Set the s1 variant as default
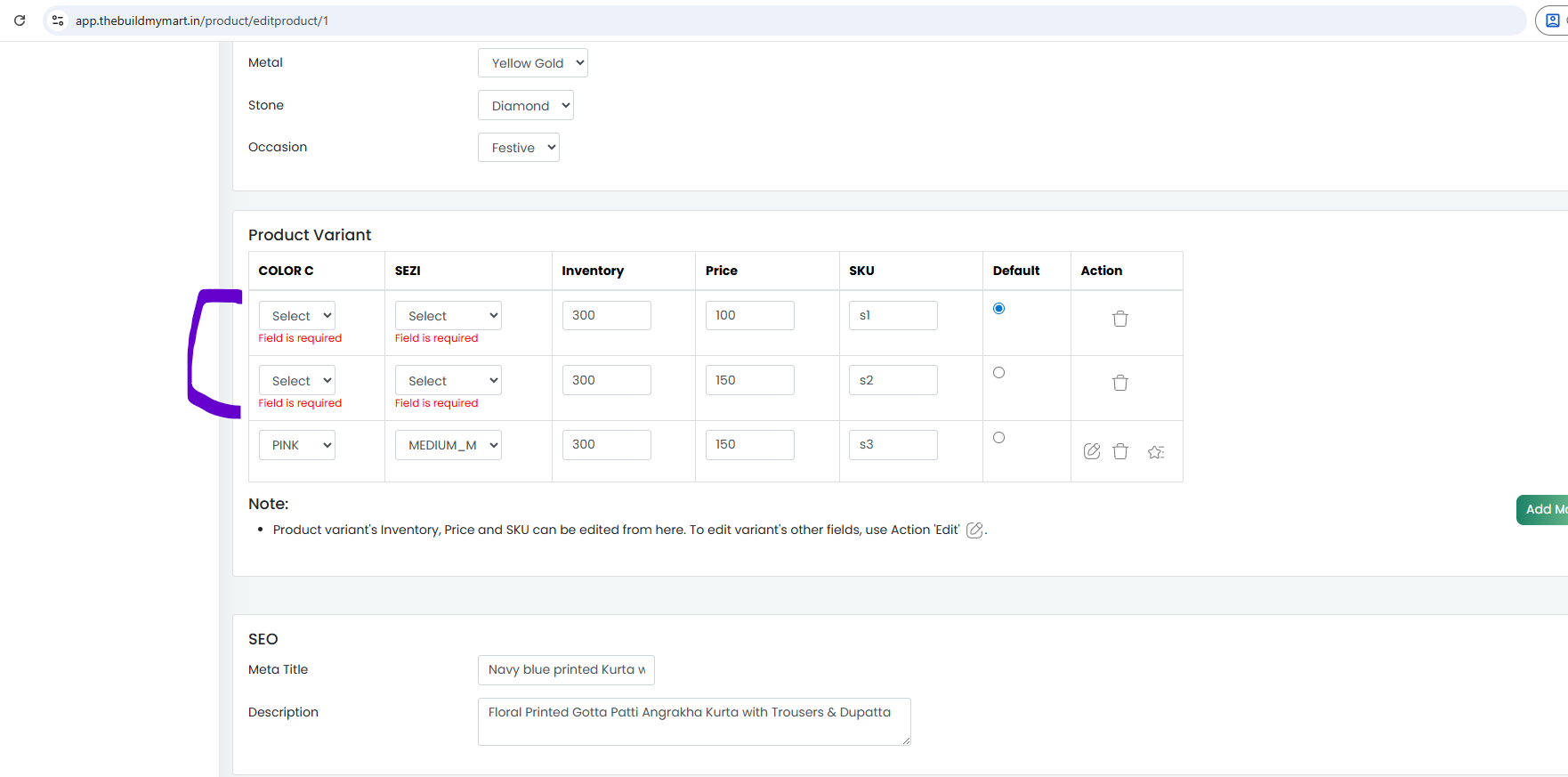The width and height of the screenshot is (1568, 777). point(998,309)
